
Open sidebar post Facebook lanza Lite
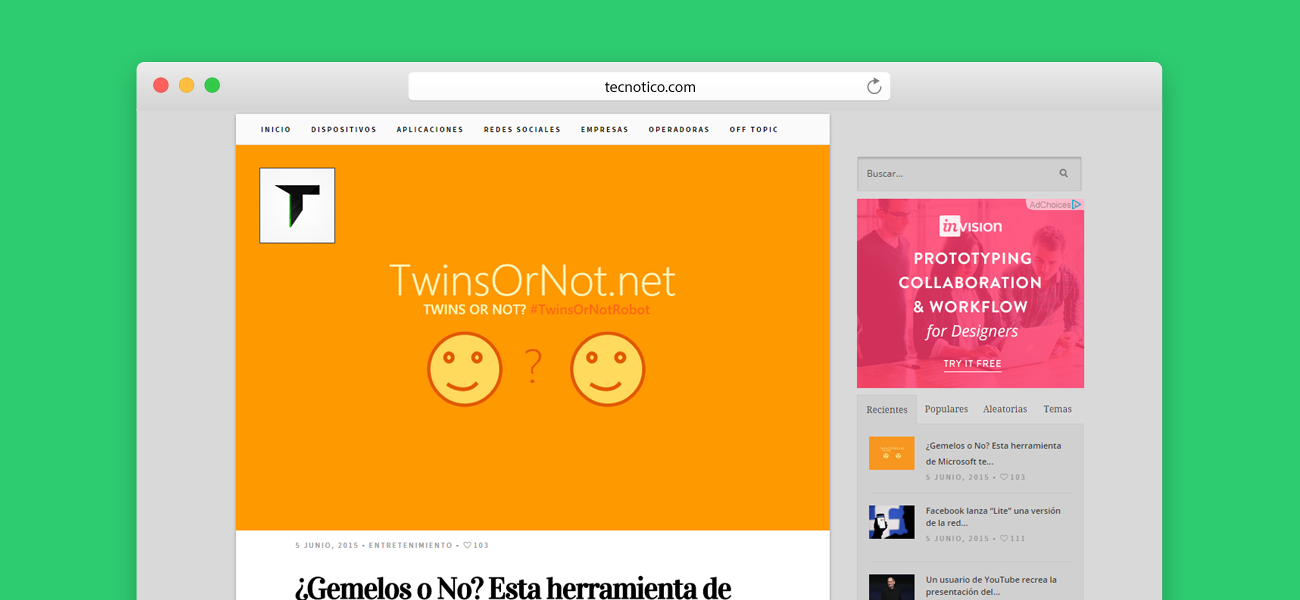pyautogui.click(x=993, y=516)
